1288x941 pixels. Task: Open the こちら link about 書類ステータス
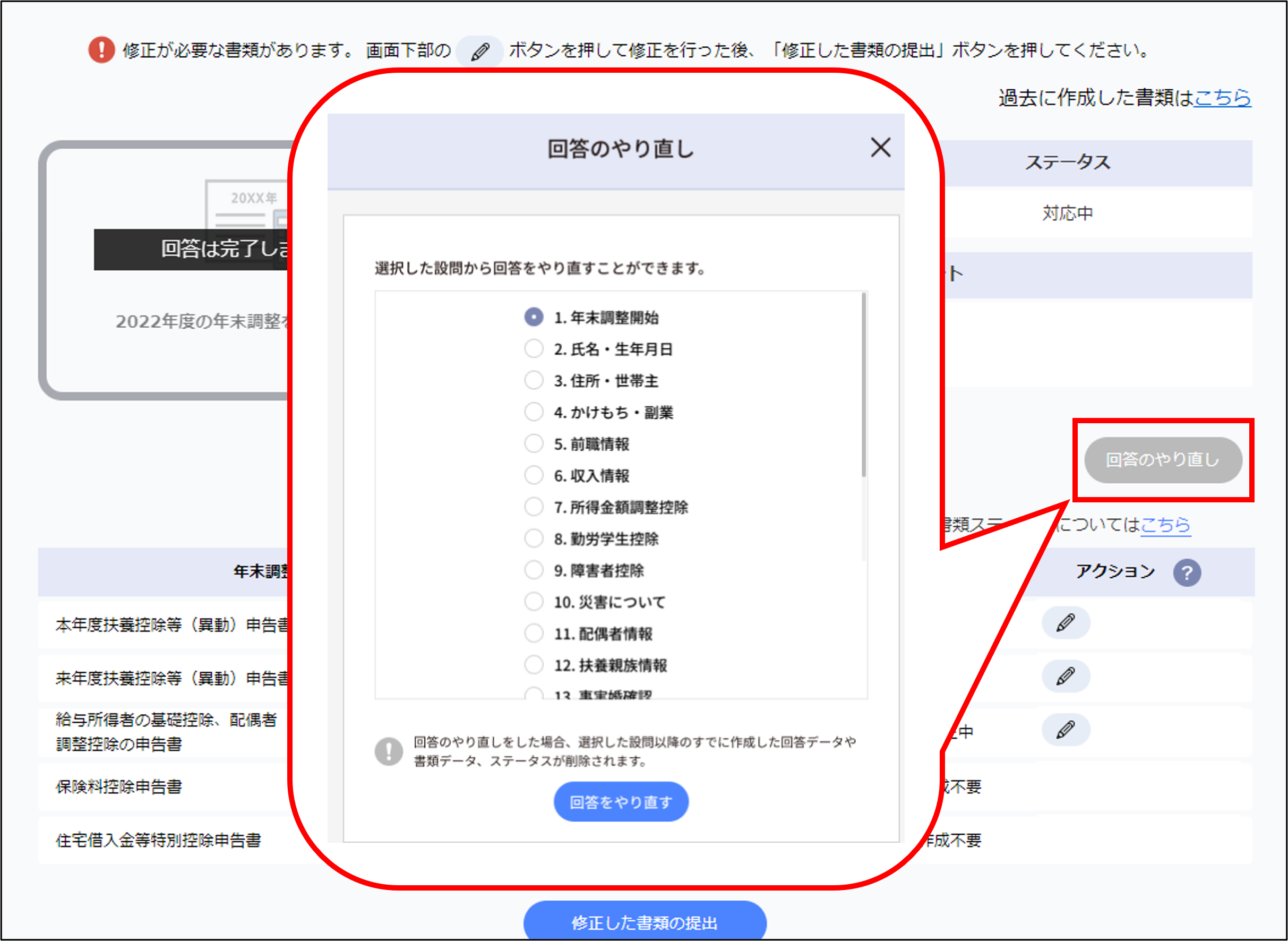[1165, 524]
